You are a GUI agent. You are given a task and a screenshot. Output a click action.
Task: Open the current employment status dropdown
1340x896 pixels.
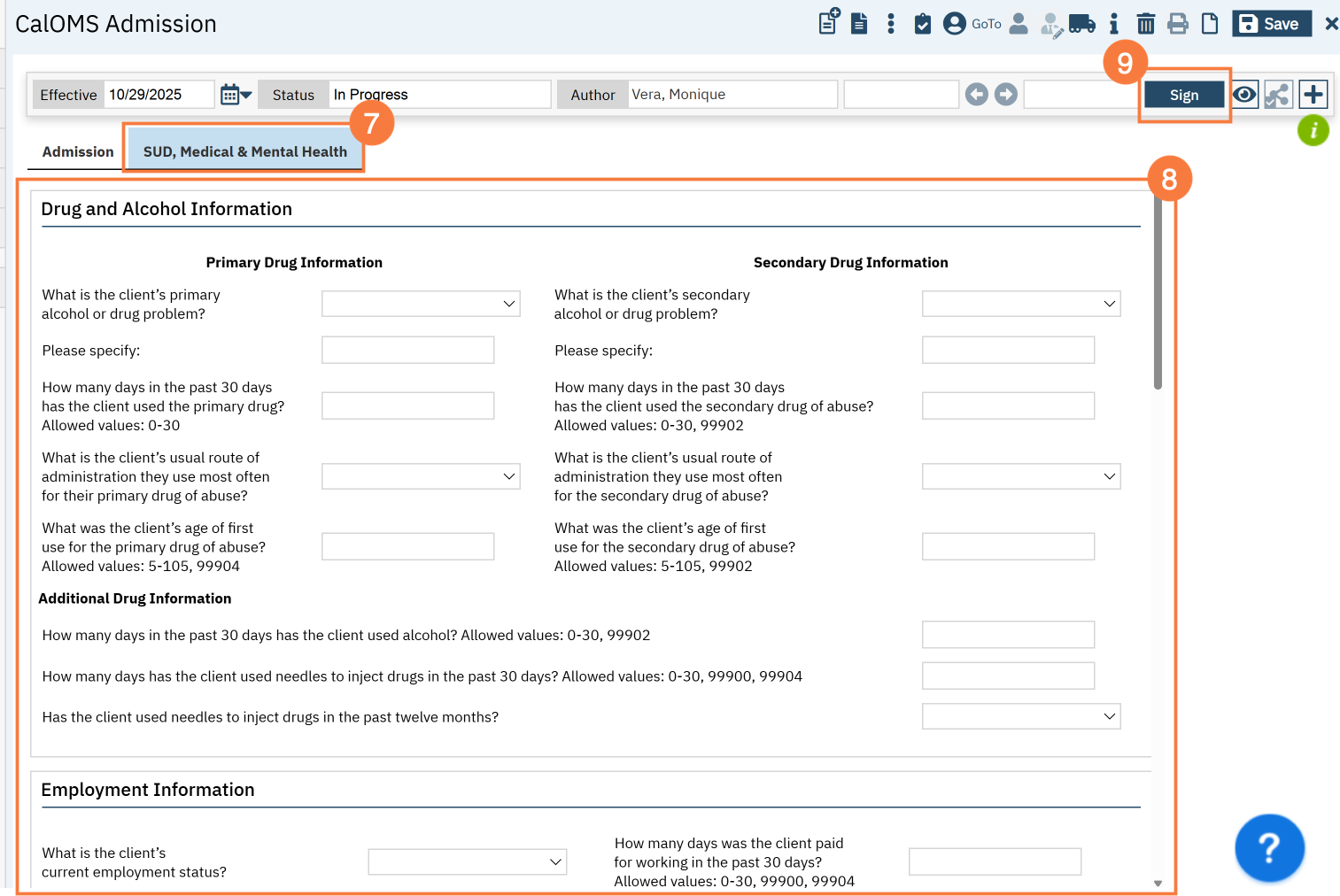pos(467,861)
